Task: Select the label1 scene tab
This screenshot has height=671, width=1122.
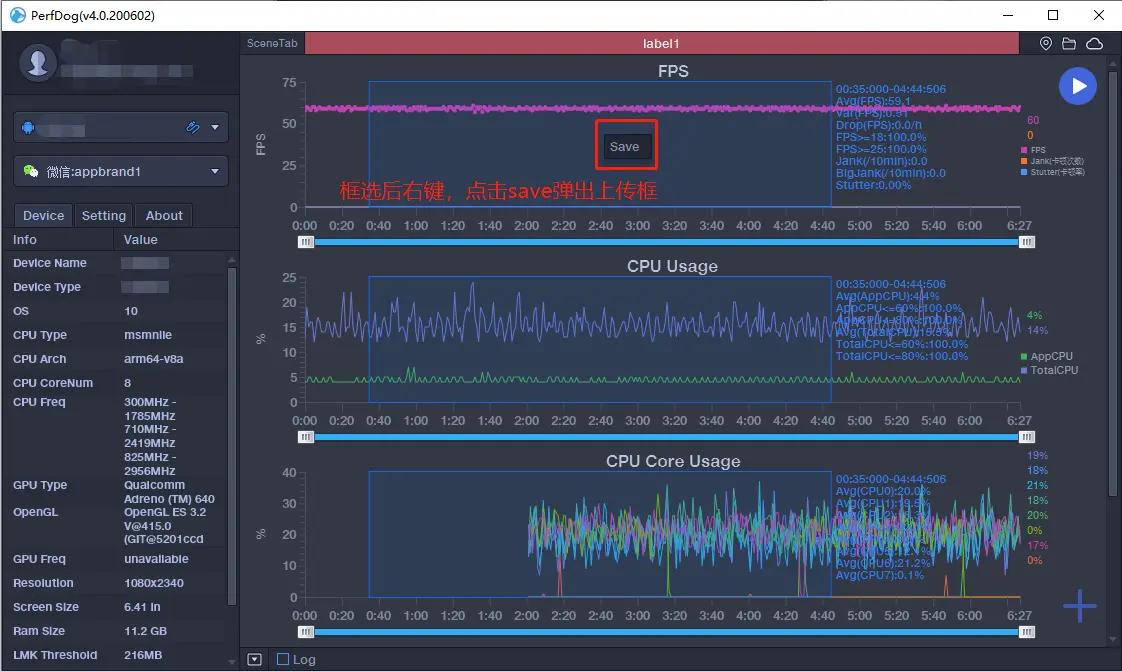Action: pos(661,43)
